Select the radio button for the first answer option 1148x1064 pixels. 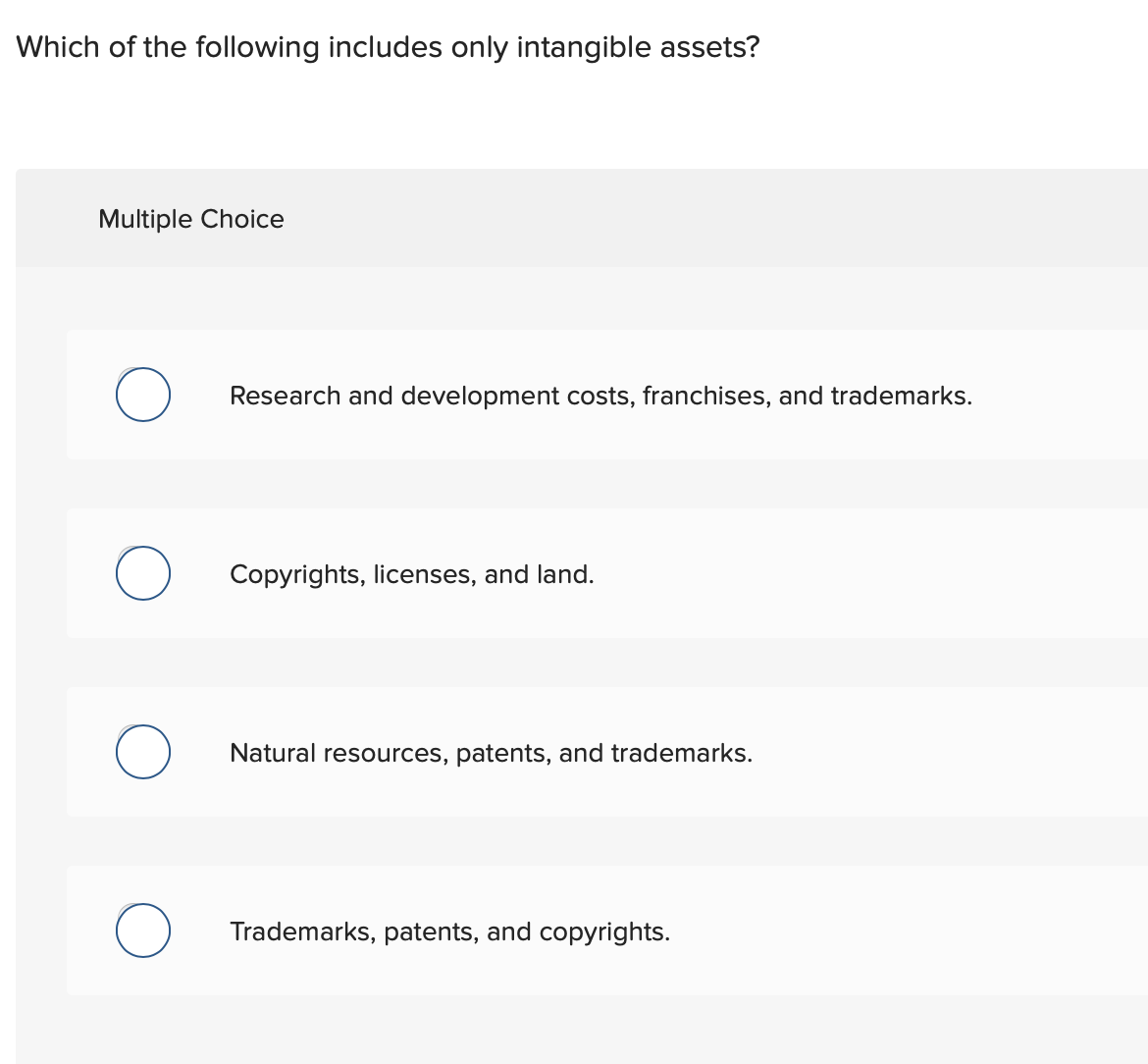coord(142,395)
